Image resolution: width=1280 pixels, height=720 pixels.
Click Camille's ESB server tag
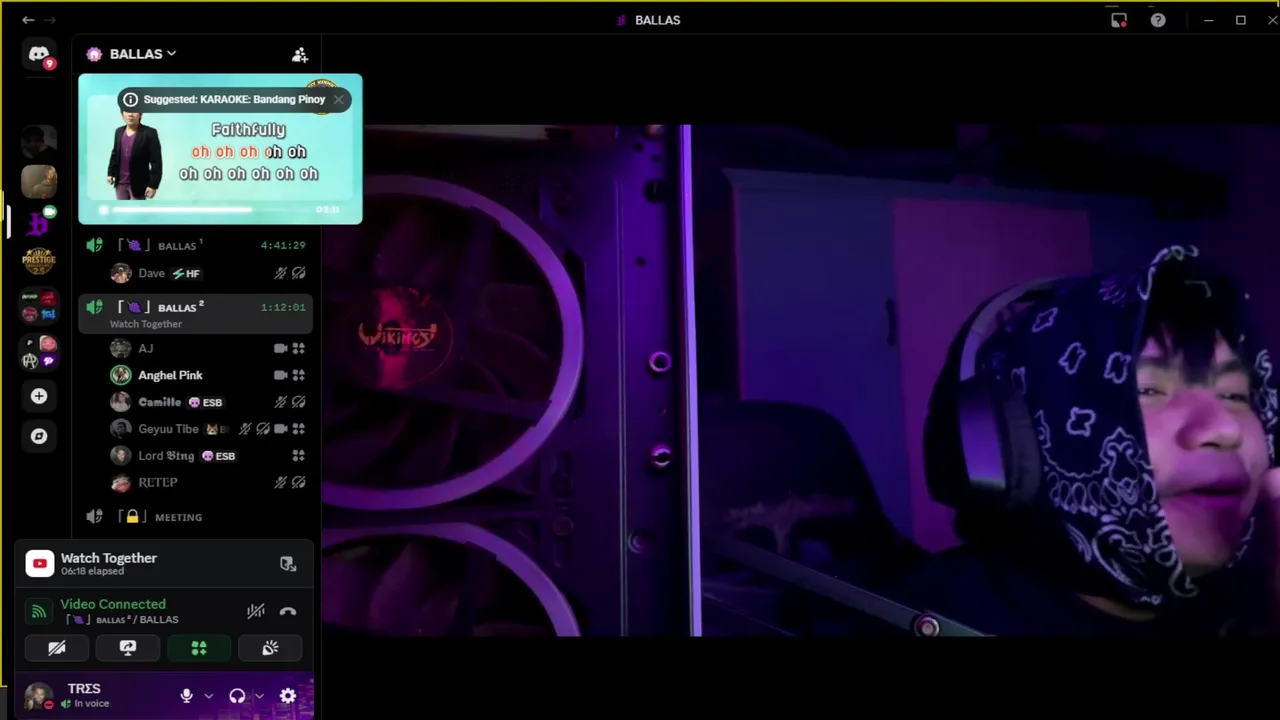pyautogui.click(x=204, y=402)
